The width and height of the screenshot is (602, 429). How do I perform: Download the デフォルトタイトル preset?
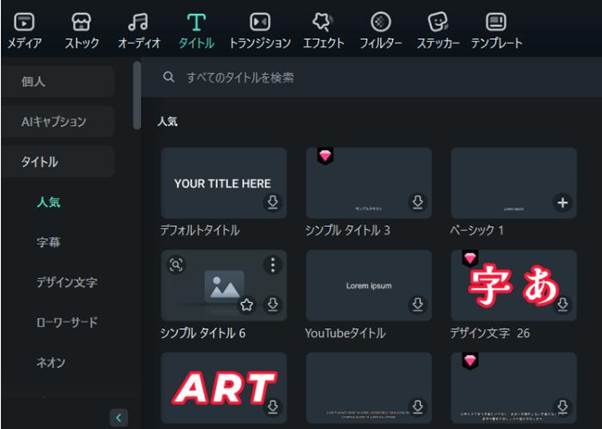tap(272, 203)
